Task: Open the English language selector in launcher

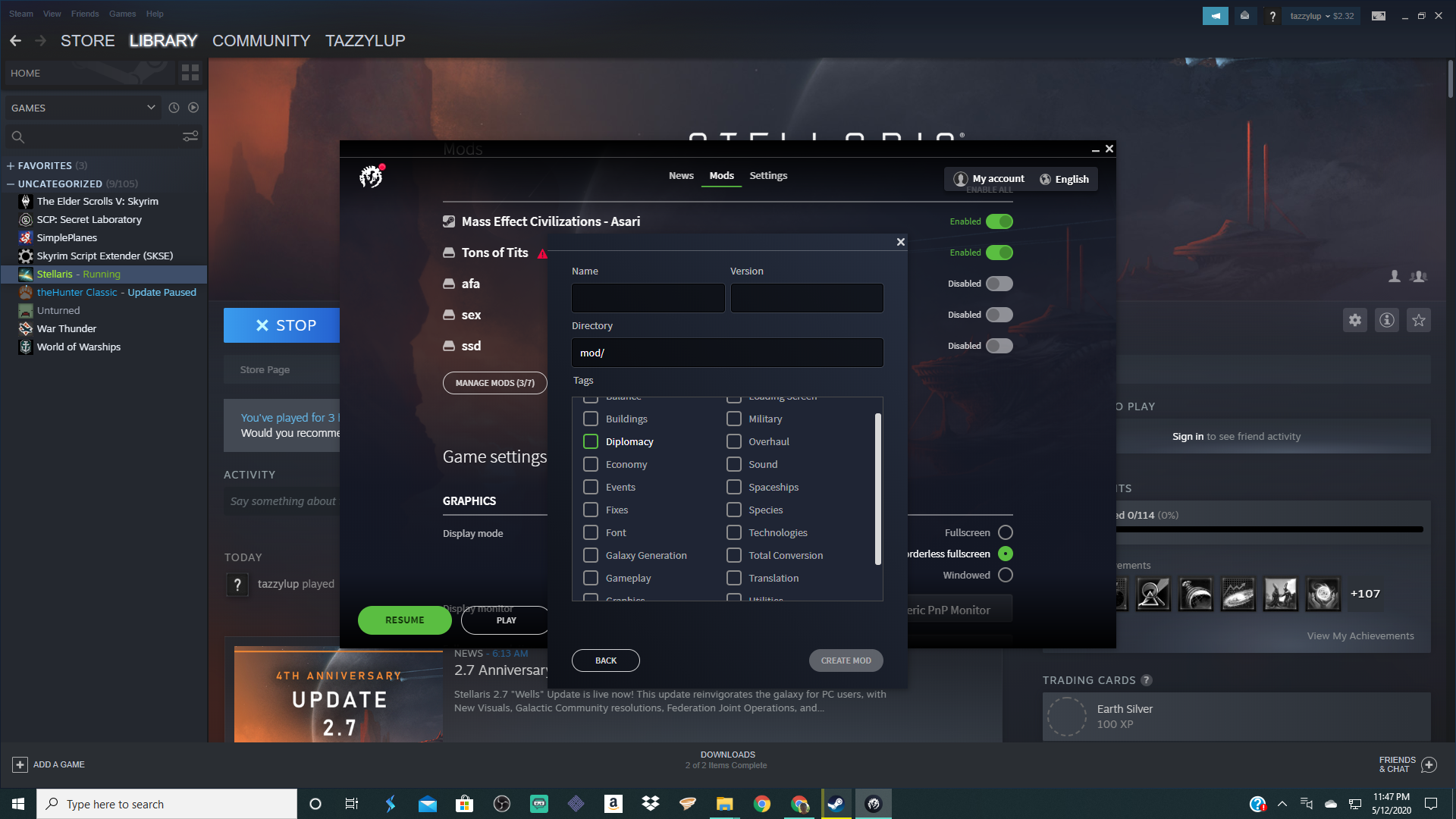Action: pos(1064,179)
